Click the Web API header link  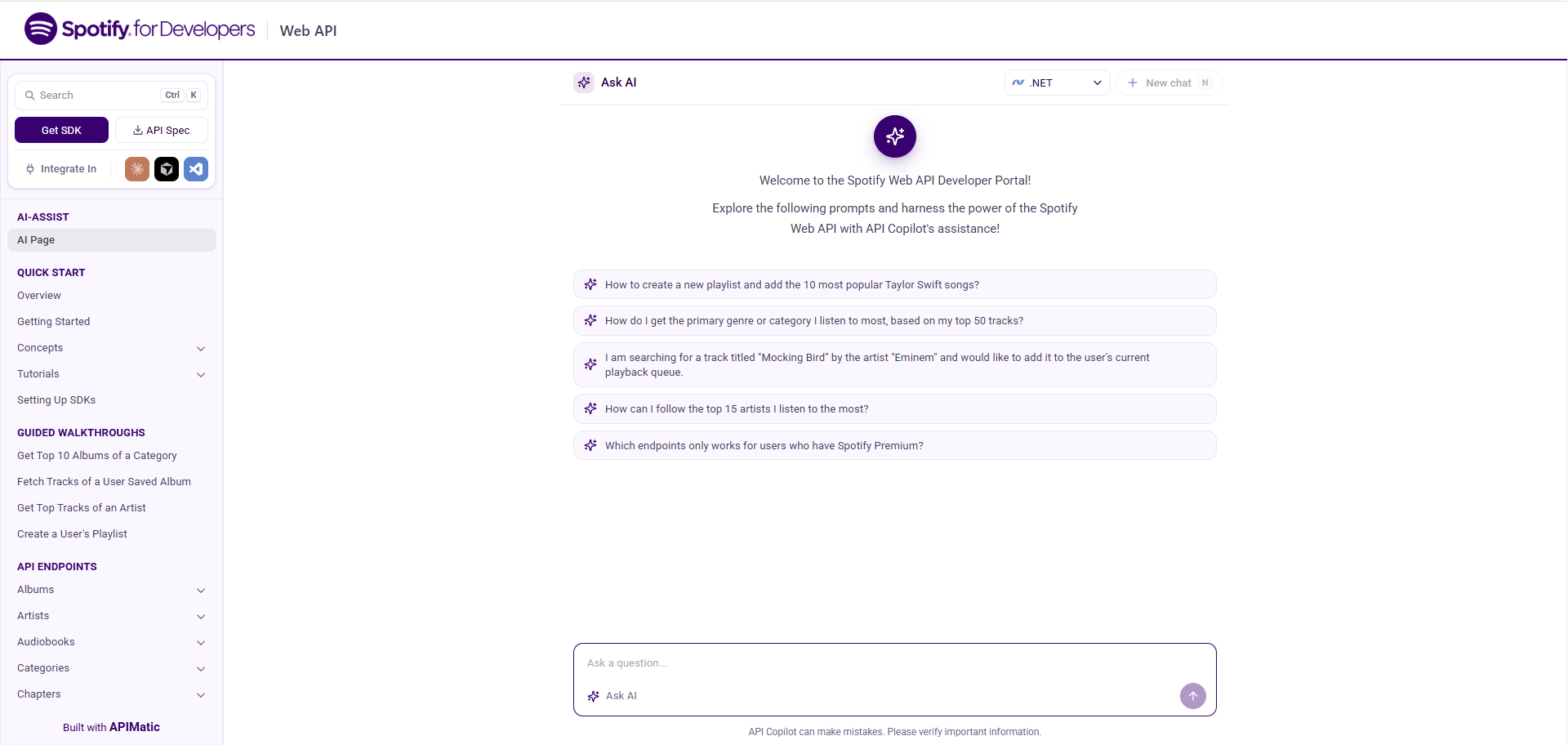[x=308, y=30]
